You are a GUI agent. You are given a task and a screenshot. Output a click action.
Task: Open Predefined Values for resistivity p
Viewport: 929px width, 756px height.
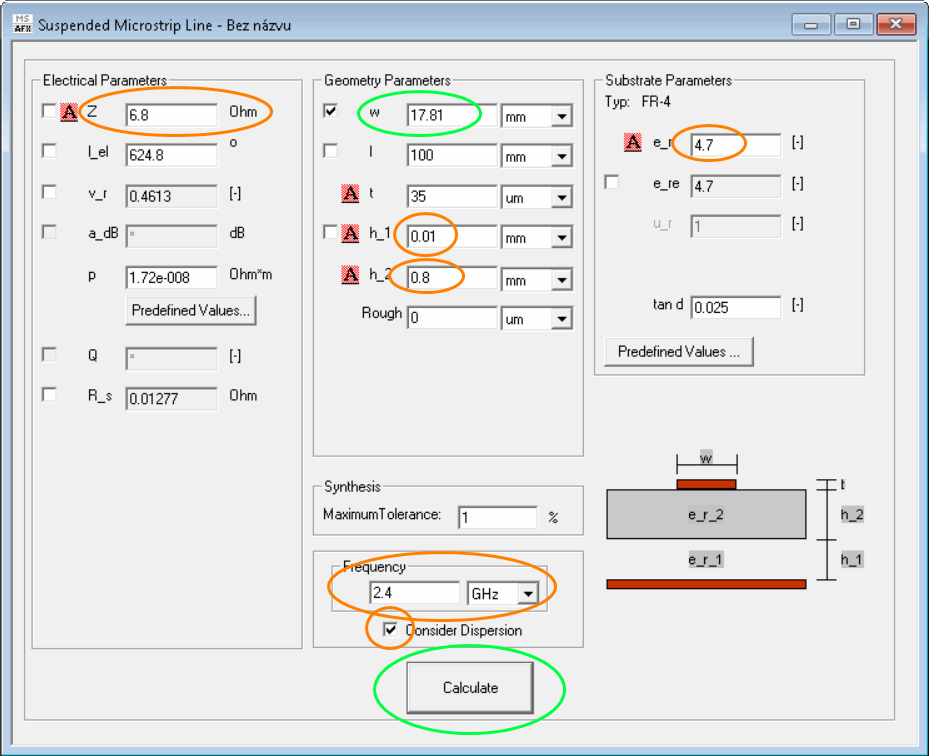click(x=191, y=311)
